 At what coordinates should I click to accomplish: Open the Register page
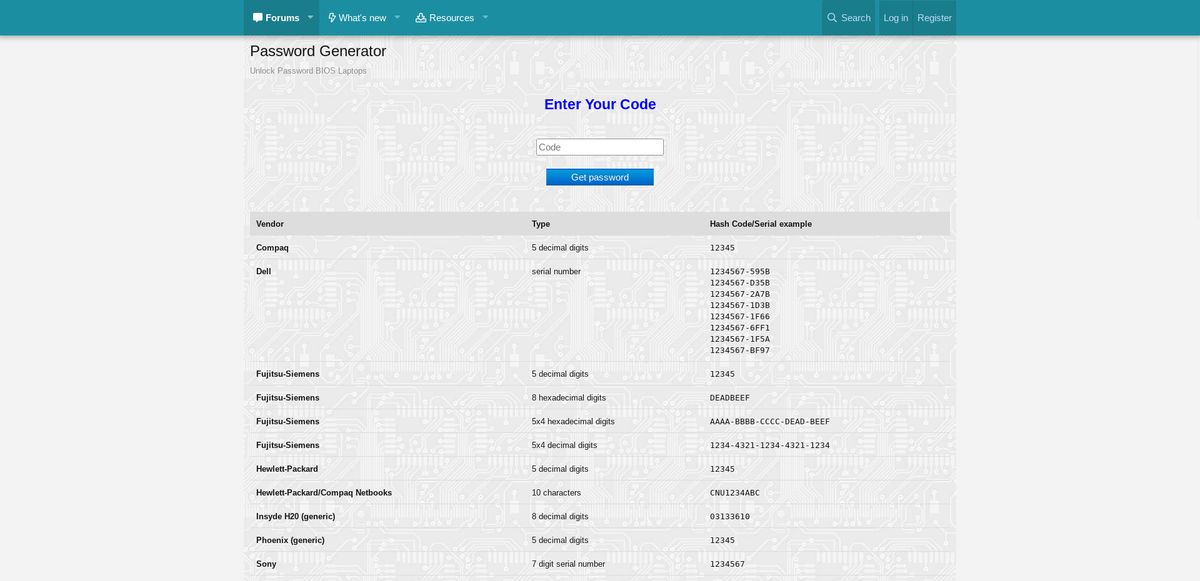934,17
